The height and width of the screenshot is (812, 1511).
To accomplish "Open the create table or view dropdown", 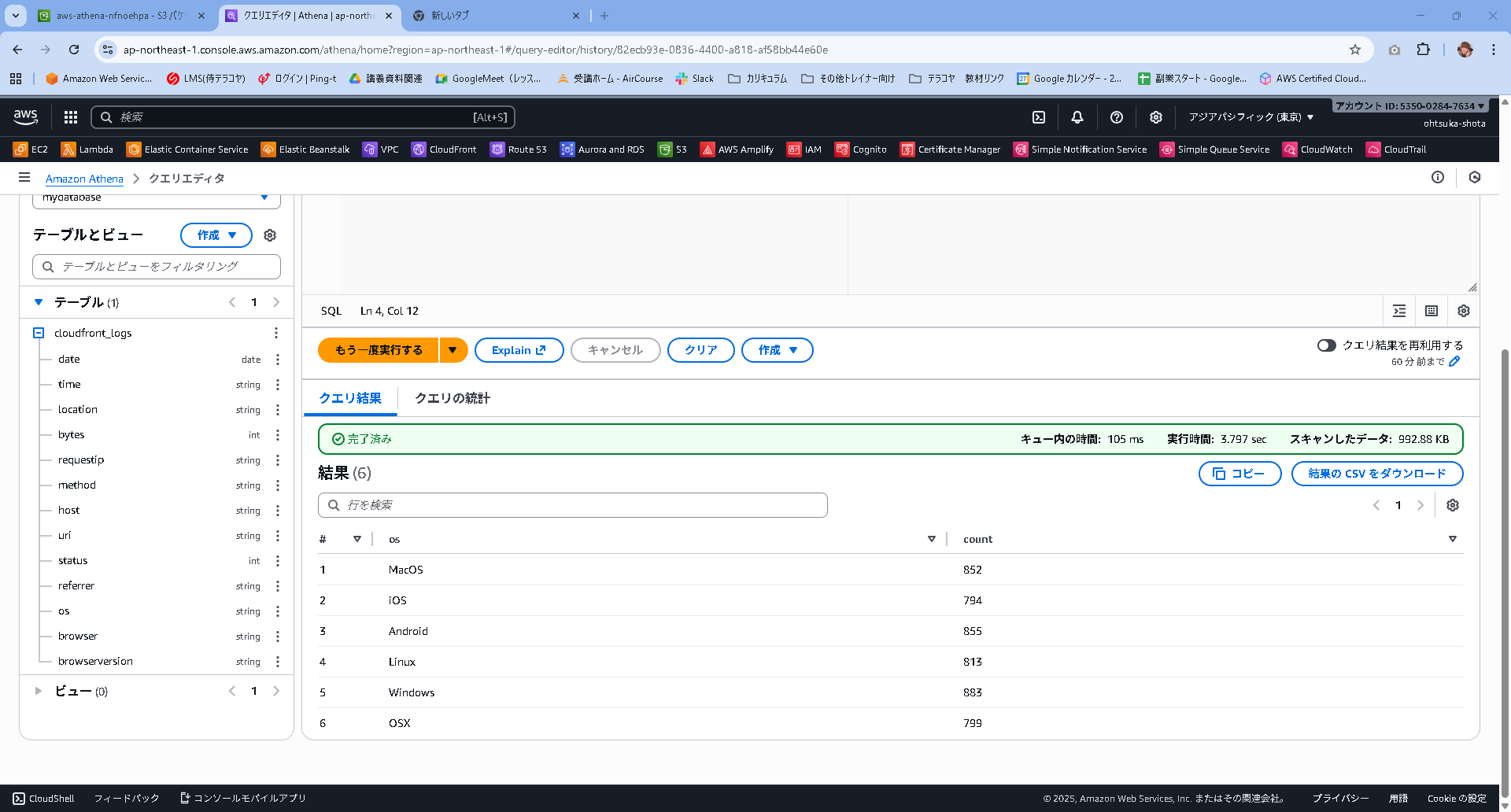I will tap(216, 235).
